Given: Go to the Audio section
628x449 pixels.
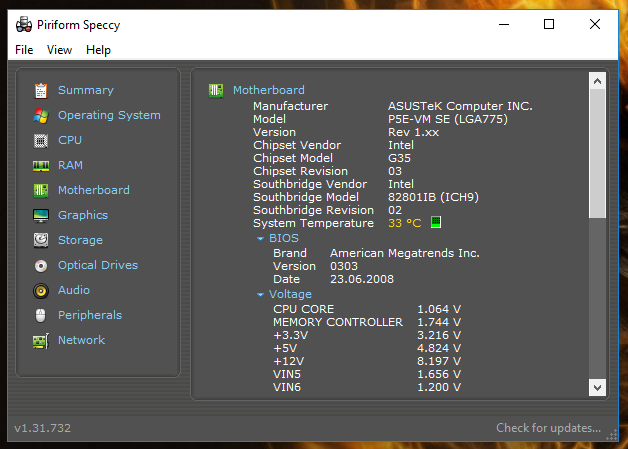Looking at the screenshot, I should point(74,290).
